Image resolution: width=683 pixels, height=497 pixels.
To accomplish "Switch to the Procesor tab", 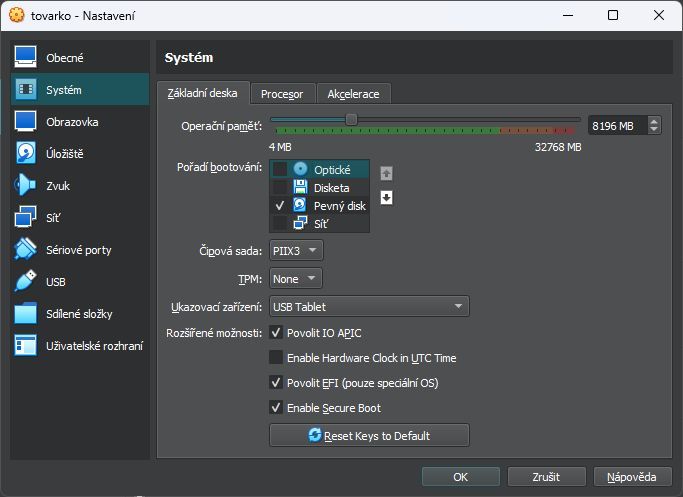I will tap(282, 94).
